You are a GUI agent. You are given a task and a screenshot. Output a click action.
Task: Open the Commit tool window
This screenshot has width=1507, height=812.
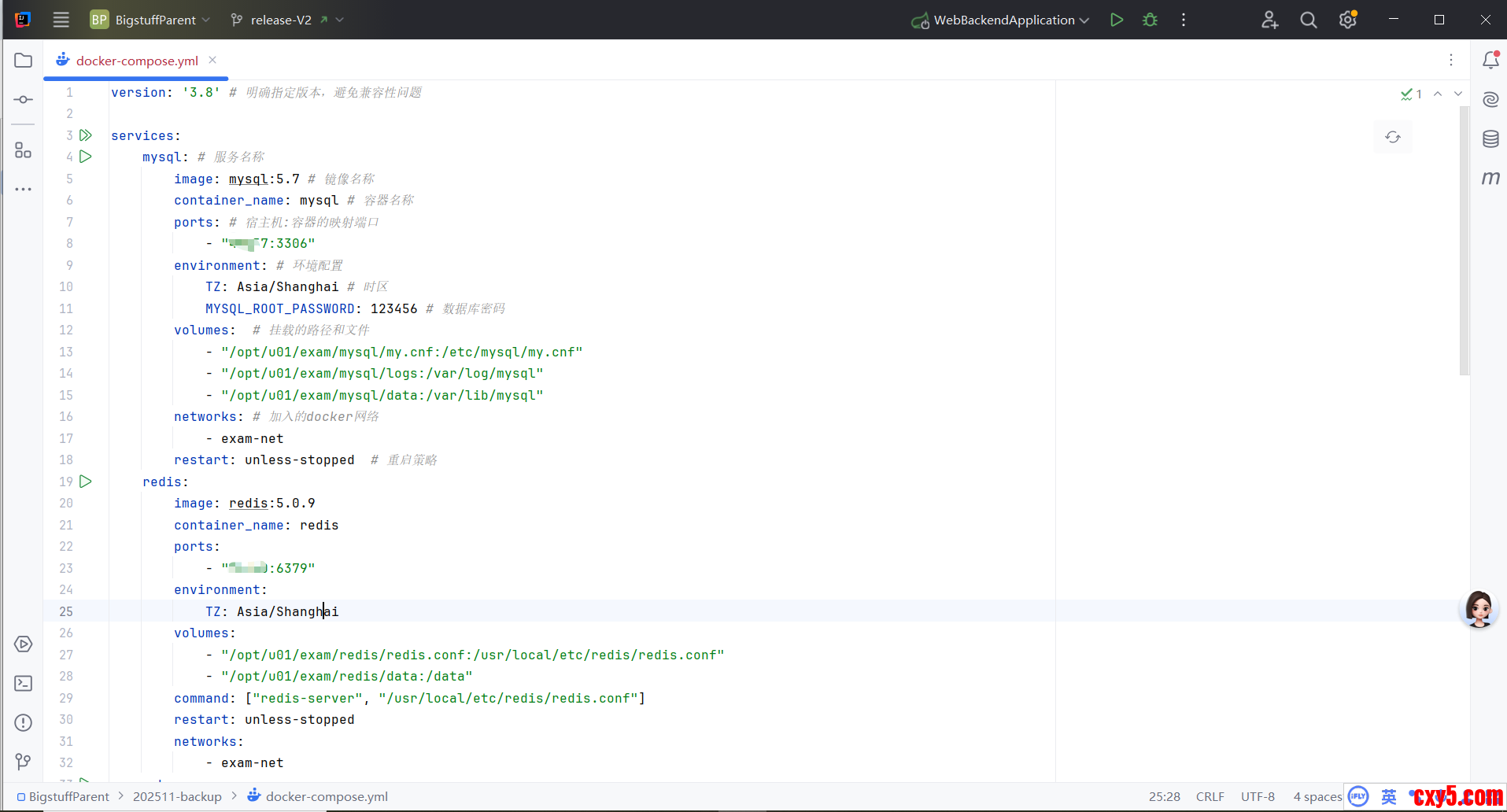tap(24, 100)
